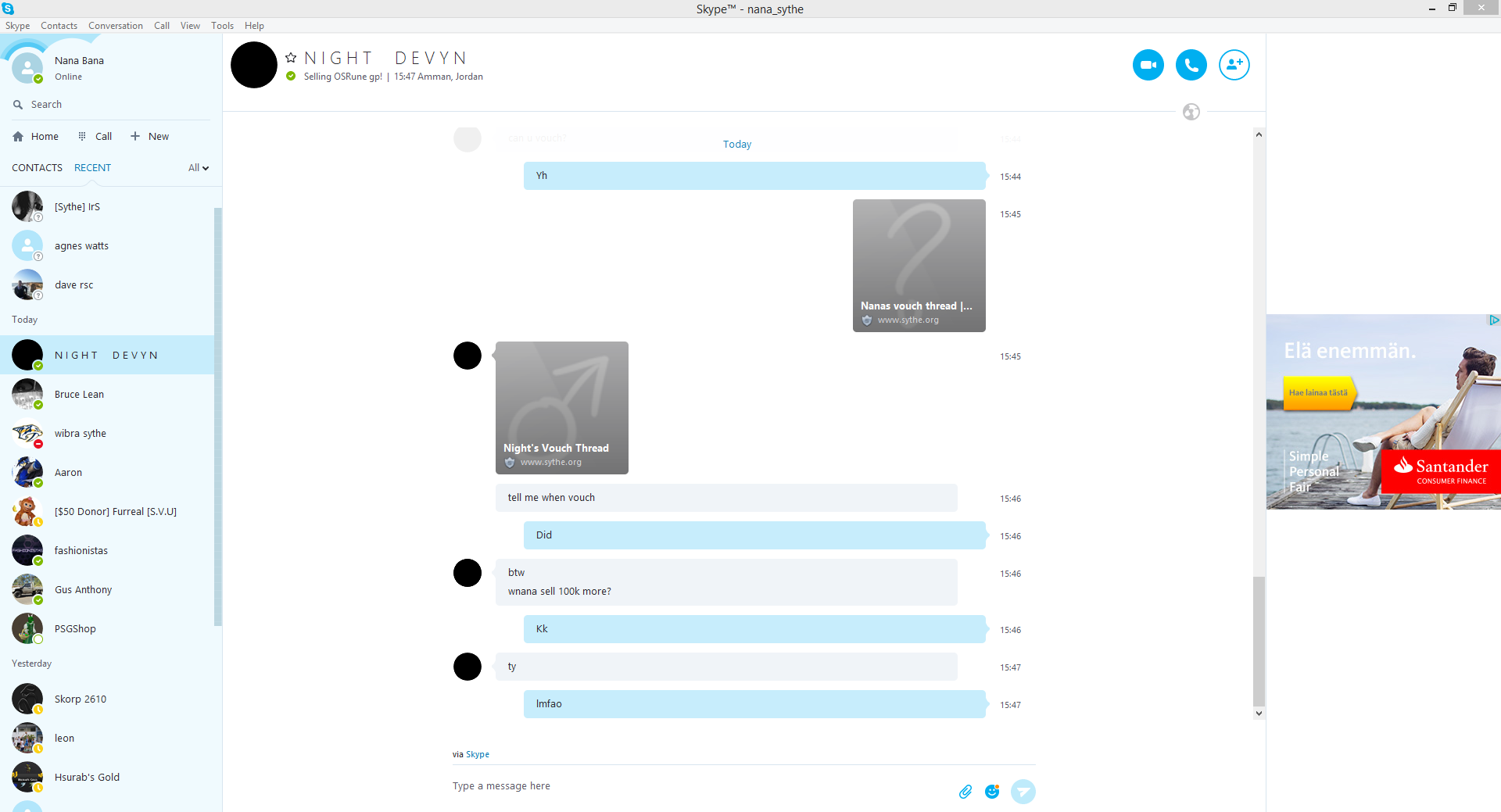Viewport: 1501px width, 812px height.
Task: Open the Hsurab's Gold conversation
Action: 107,777
